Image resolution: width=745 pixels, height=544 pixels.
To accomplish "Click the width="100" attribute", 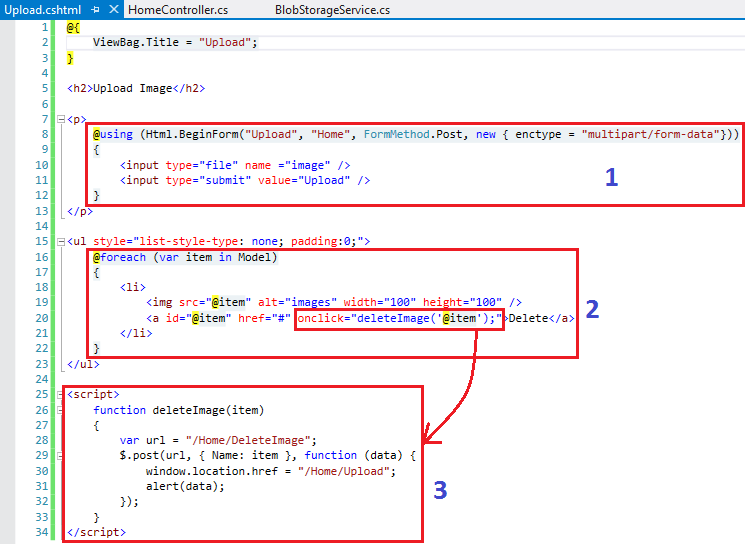I will tap(380, 302).
